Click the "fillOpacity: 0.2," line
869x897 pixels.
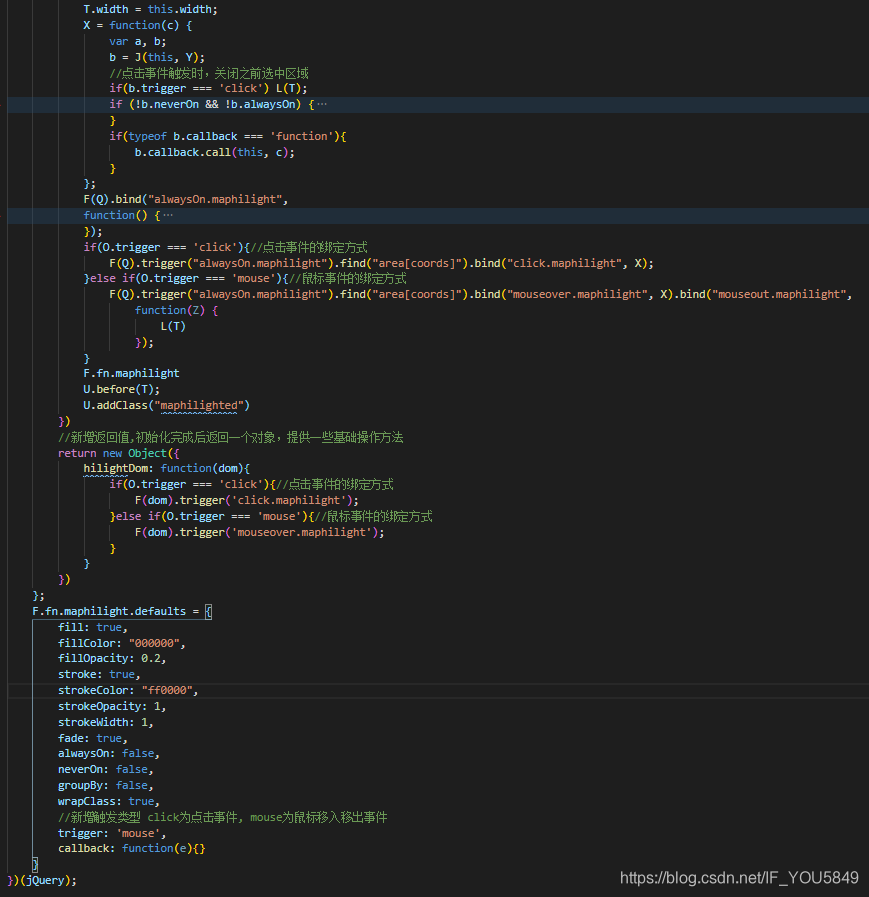pos(112,658)
